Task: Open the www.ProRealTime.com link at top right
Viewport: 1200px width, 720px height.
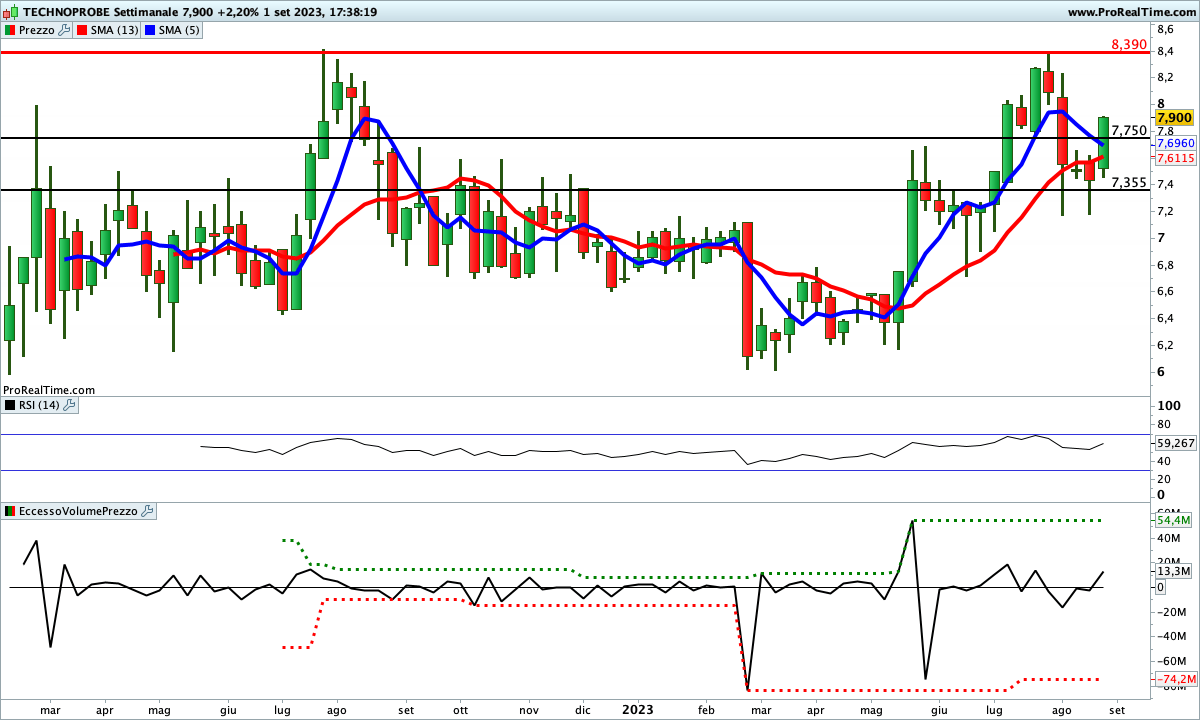Action: click(1130, 12)
